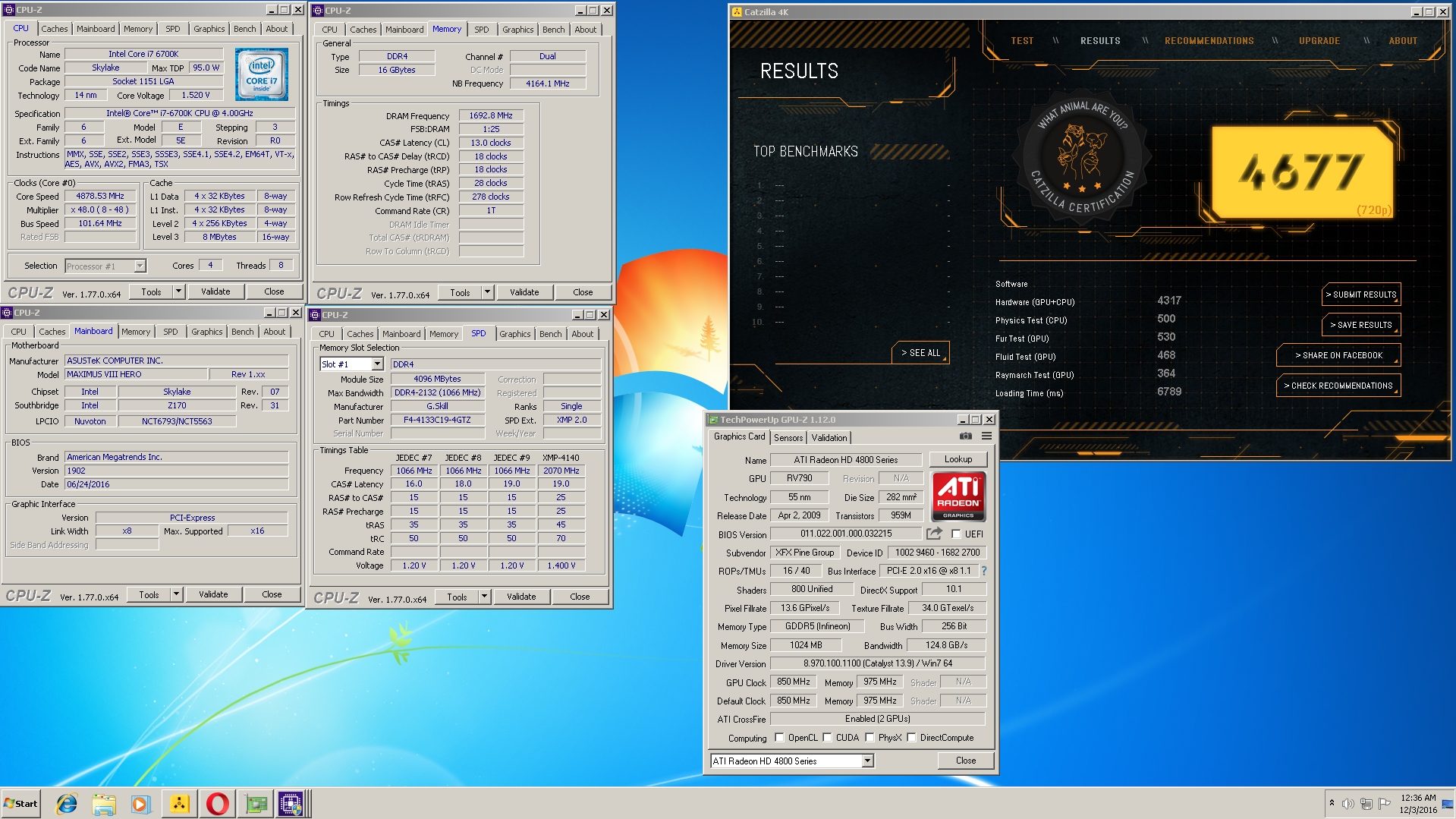
Task: Click Close button in GPU-Z
Action: [965, 761]
